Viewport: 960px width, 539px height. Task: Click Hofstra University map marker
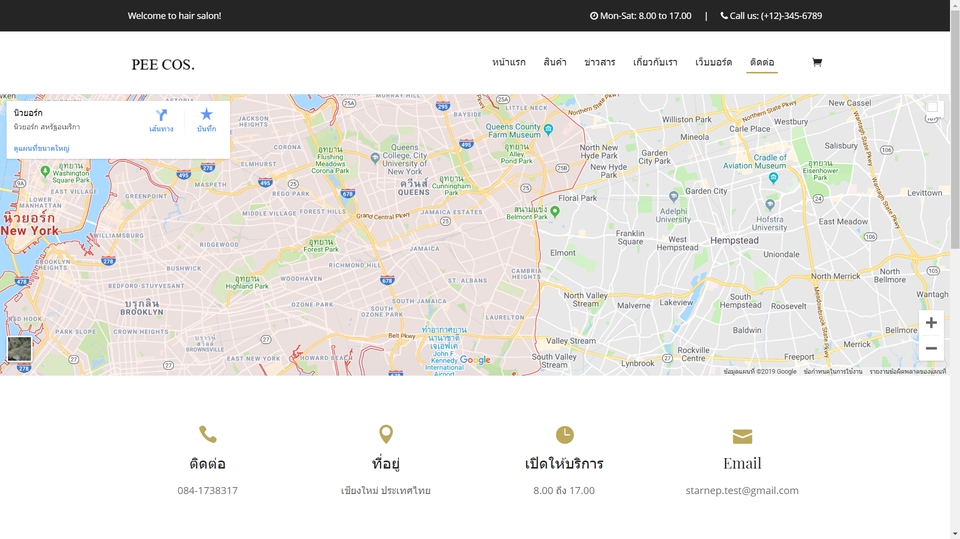(x=770, y=205)
